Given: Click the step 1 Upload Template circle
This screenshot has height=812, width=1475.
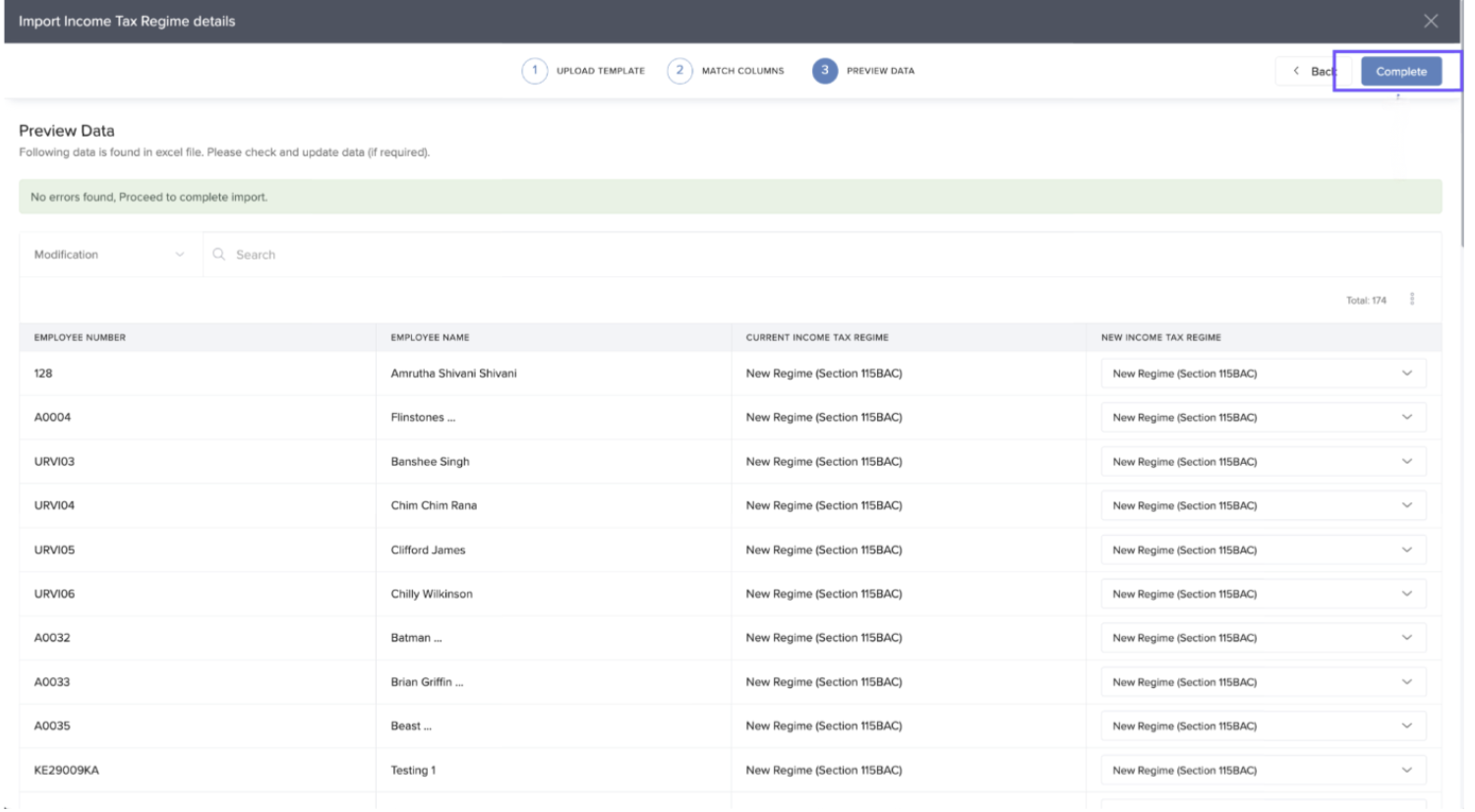Looking at the screenshot, I should tap(534, 71).
